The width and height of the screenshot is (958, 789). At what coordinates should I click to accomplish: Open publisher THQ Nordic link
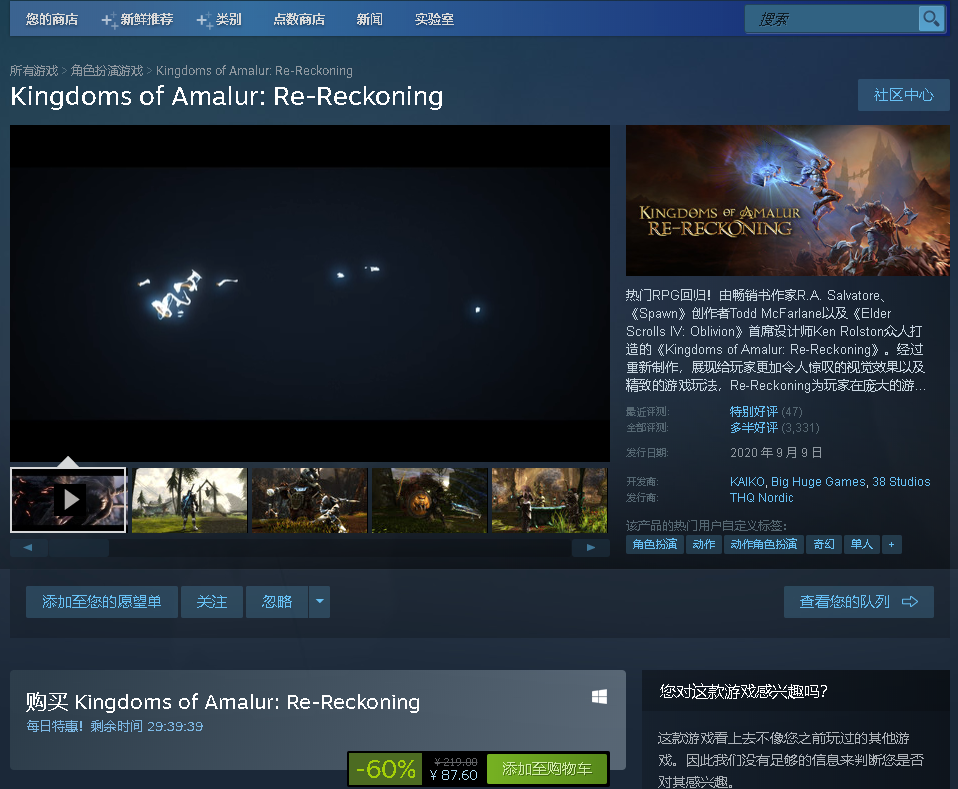761,497
